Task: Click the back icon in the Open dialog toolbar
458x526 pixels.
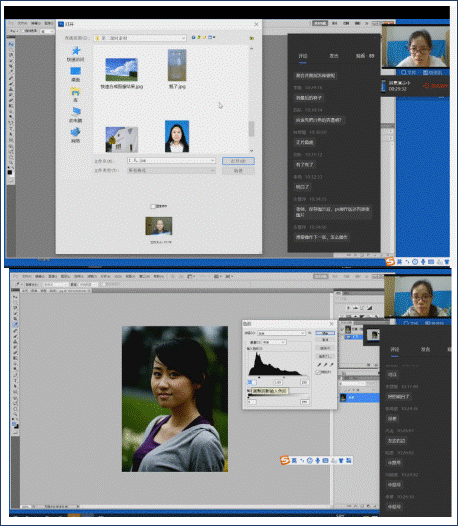Action: (x=193, y=37)
